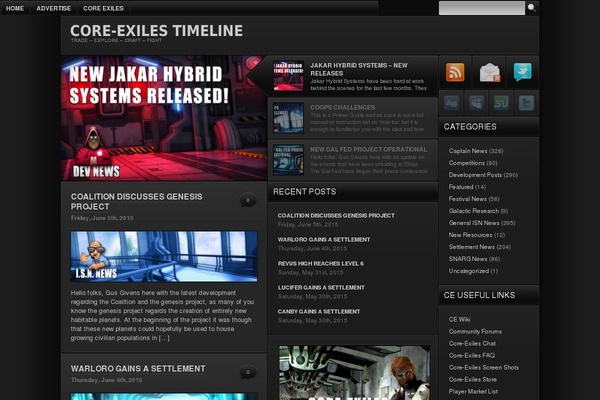Open the Captain News category
600x400 pixels.
[x=468, y=151]
